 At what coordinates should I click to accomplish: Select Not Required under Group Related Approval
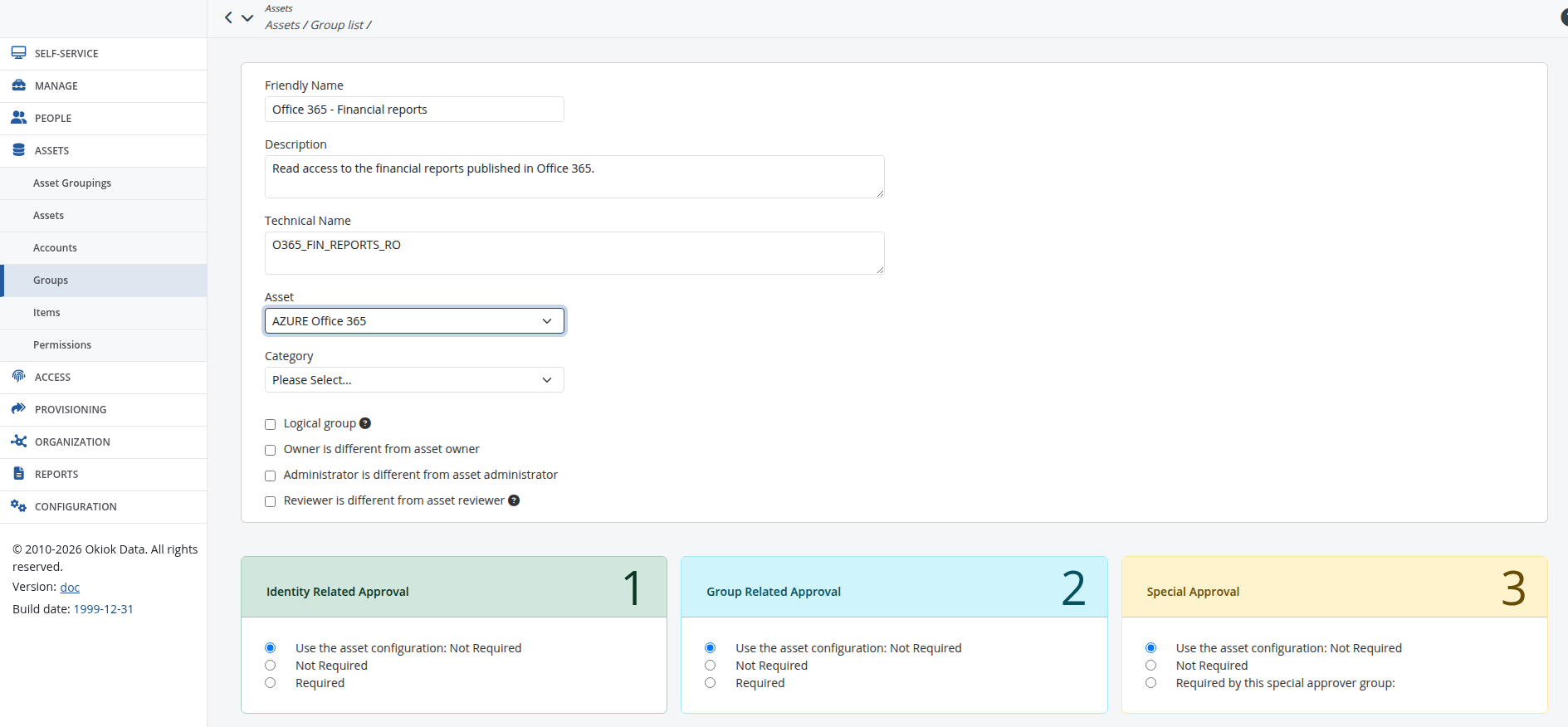(x=710, y=666)
